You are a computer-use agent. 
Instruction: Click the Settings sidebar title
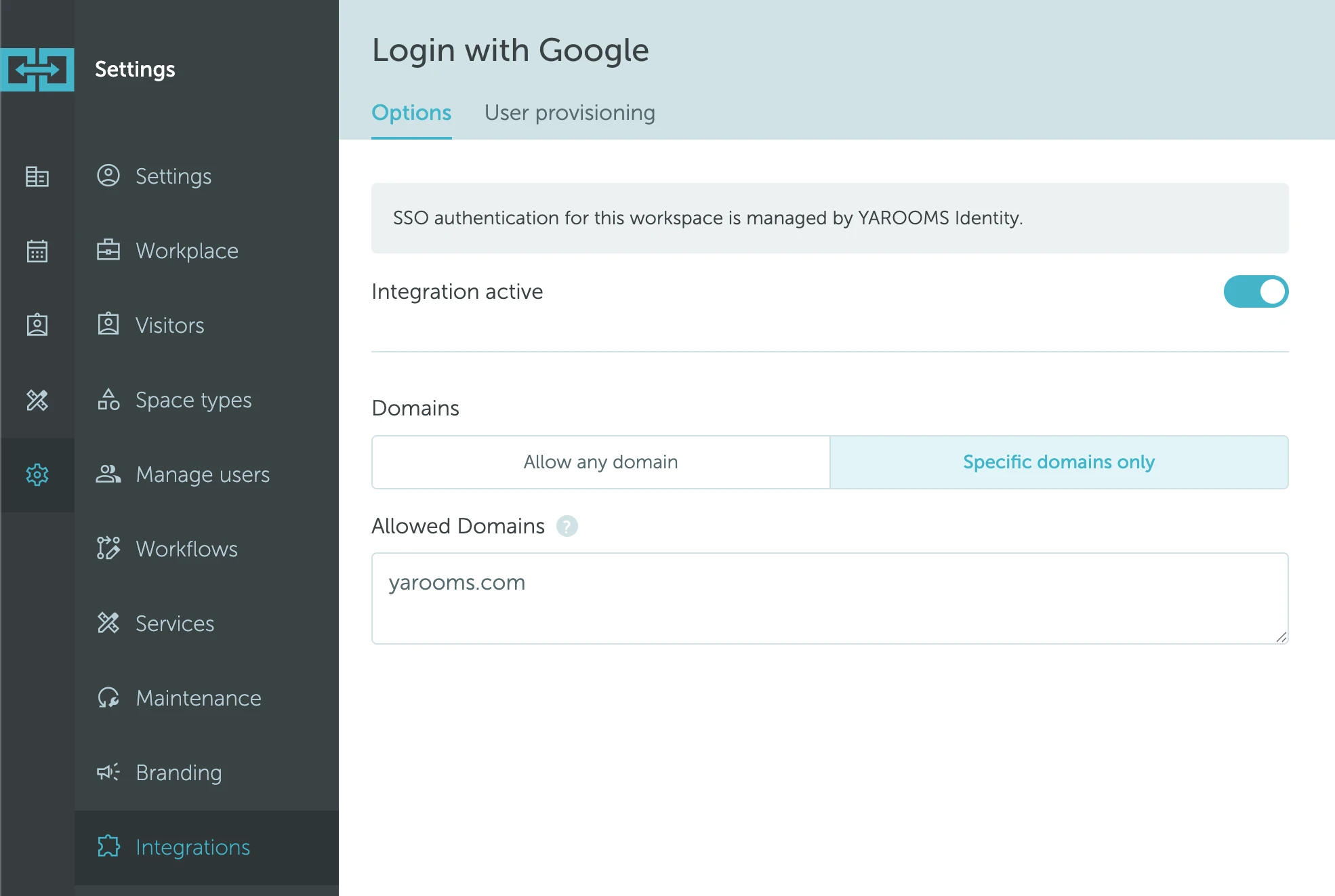(x=135, y=70)
